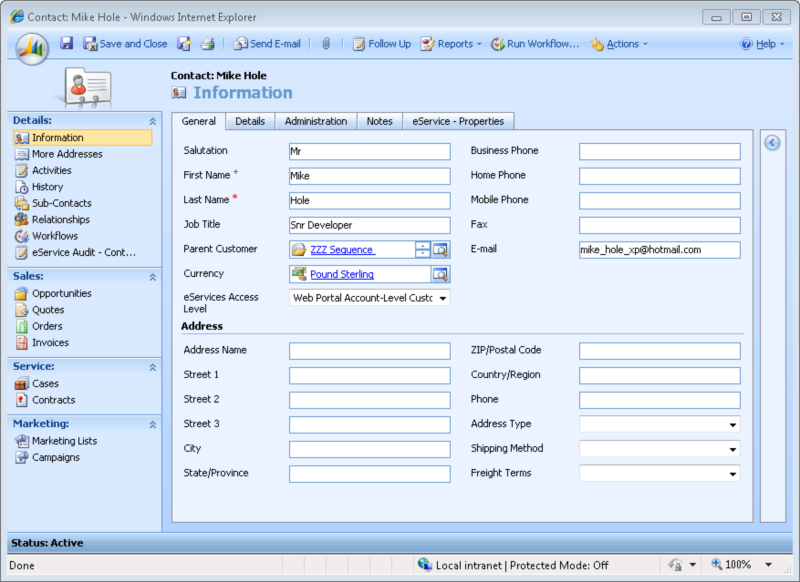The width and height of the screenshot is (800, 582).
Task: Click the lookup icon beside Currency field
Action: click(441, 274)
